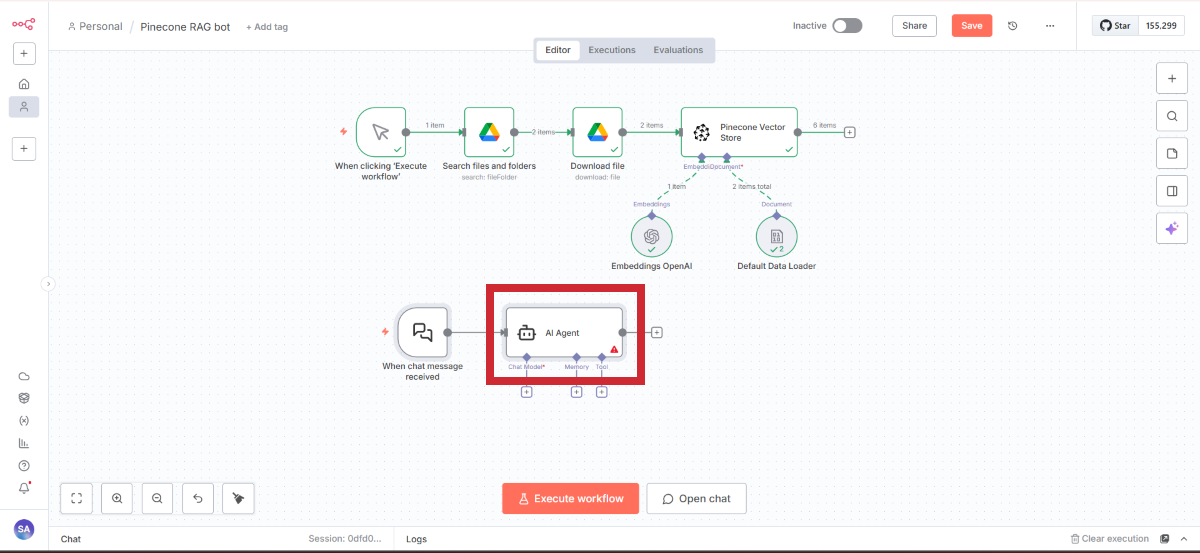1200x553 pixels.
Task: Switch to the Evaluations tab
Action: coord(678,50)
